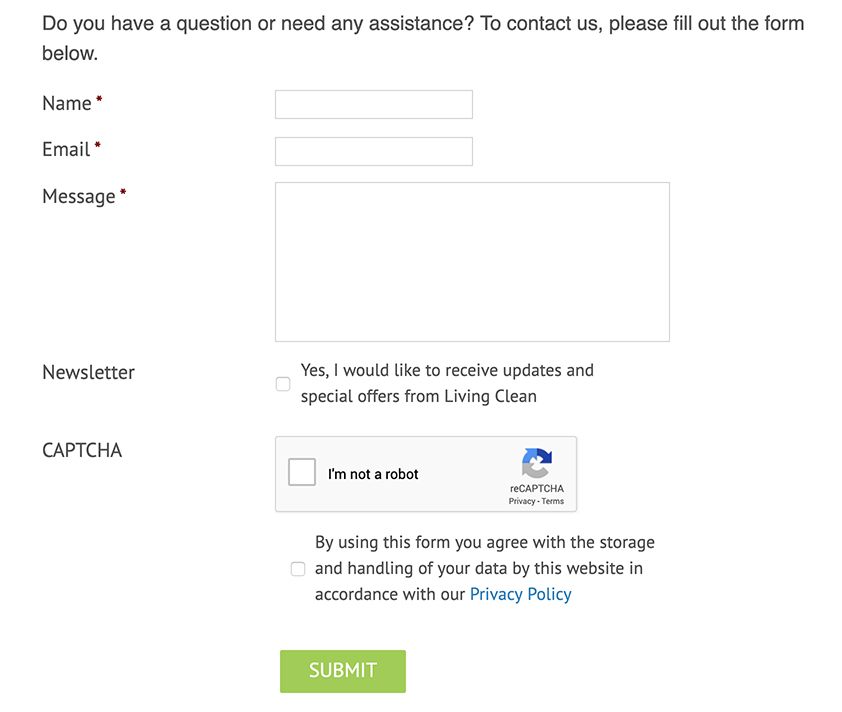
Task: Click the newsletter opt-in description text
Action: 447,370
